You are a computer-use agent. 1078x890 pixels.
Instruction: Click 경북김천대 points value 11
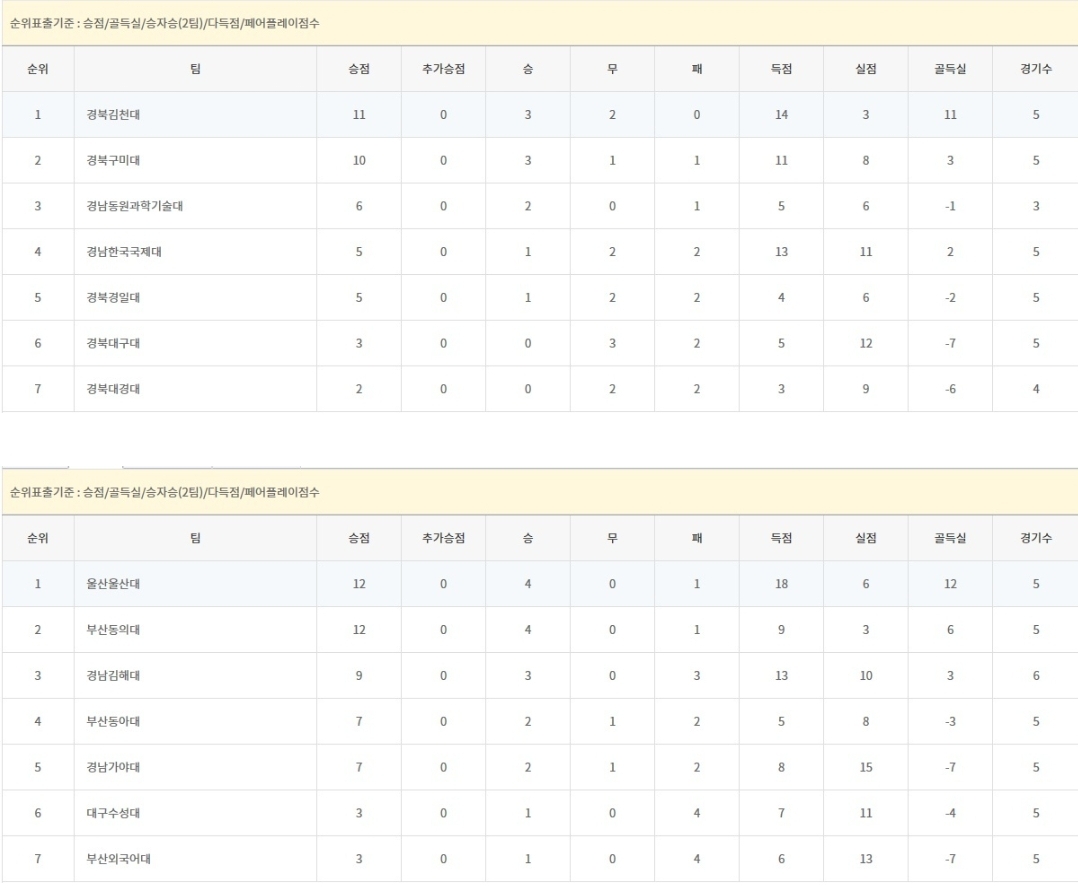coord(359,115)
